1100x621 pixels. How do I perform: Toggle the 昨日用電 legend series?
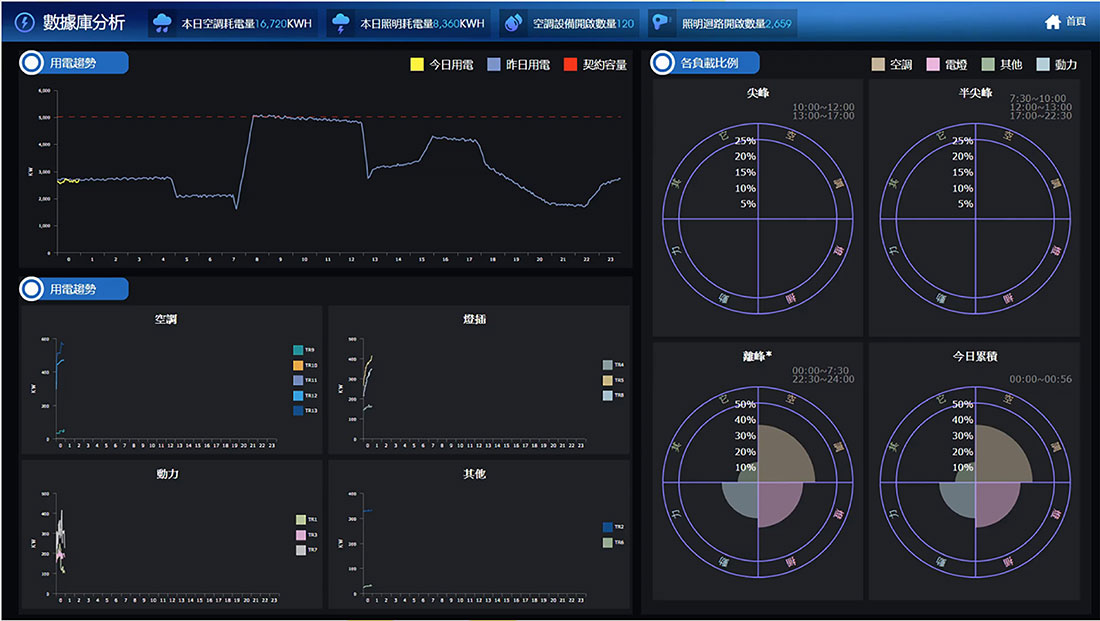(494, 65)
